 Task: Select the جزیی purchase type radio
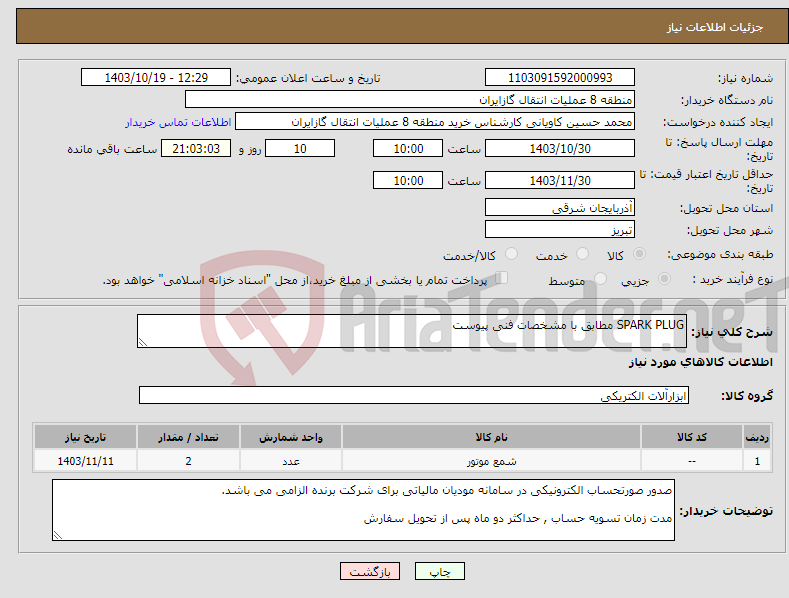click(x=664, y=278)
